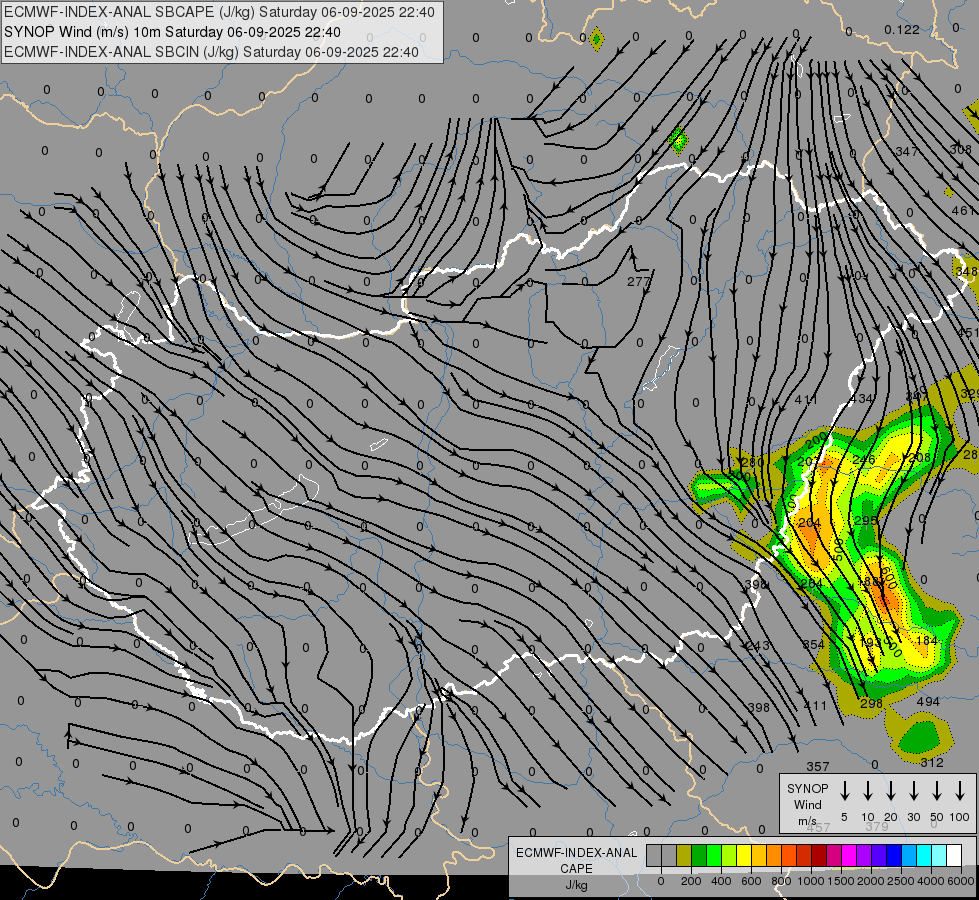Click the CAPE legend tick label 800
This screenshot has height=900, width=979.
pos(781,881)
